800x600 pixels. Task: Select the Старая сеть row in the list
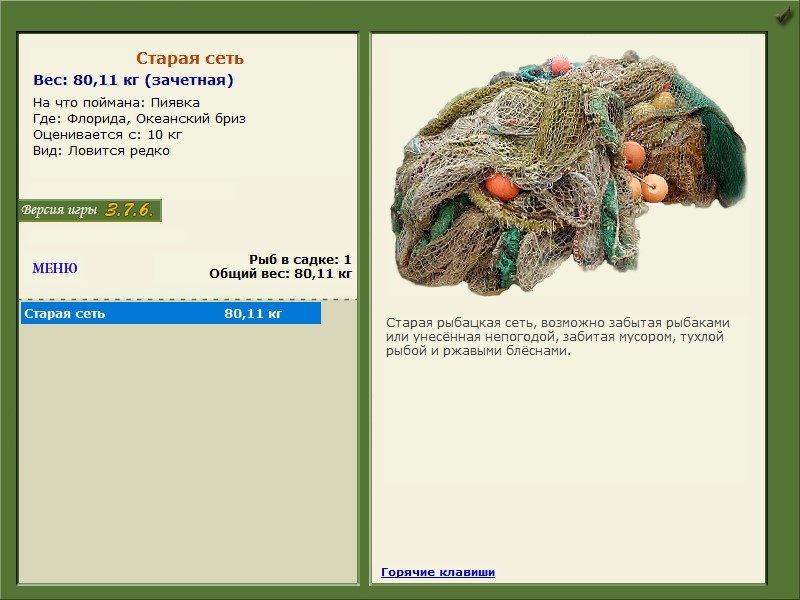[171, 313]
